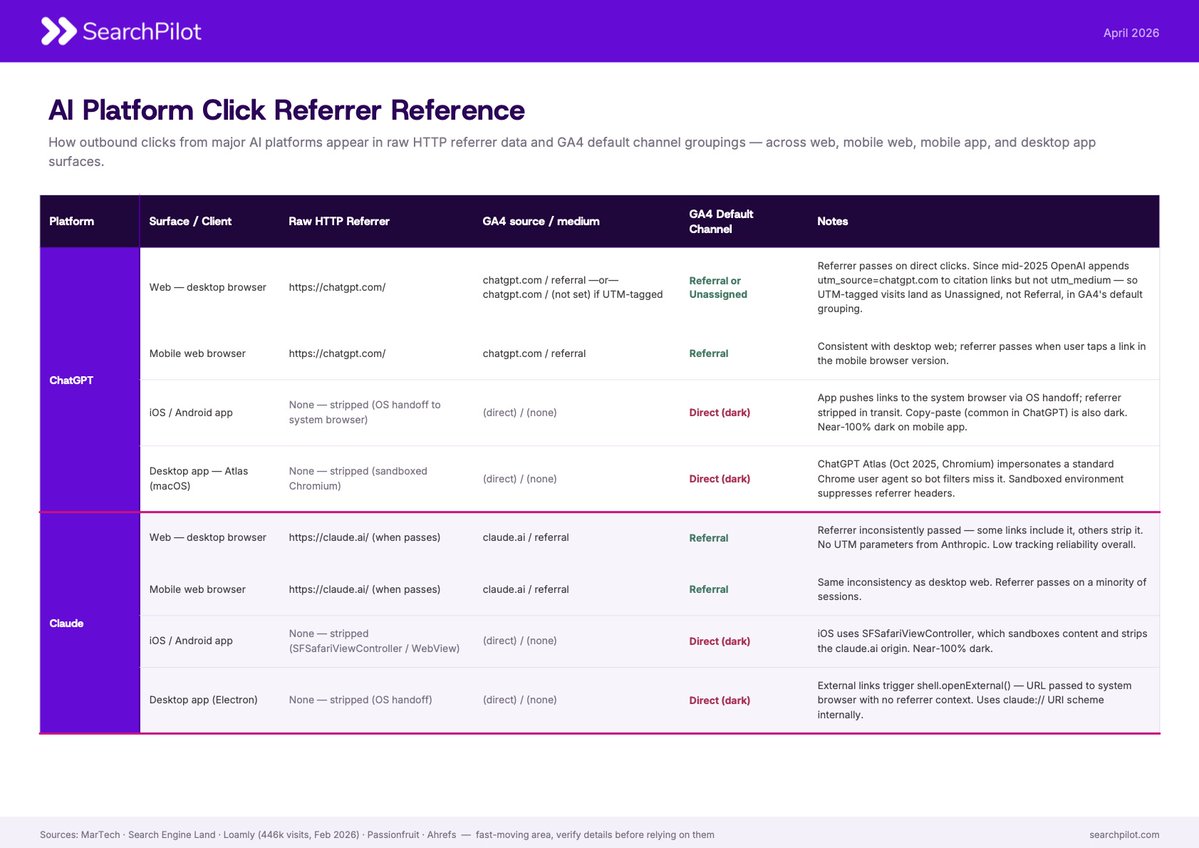Click the Sources line in the footer

tap(377, 834)
